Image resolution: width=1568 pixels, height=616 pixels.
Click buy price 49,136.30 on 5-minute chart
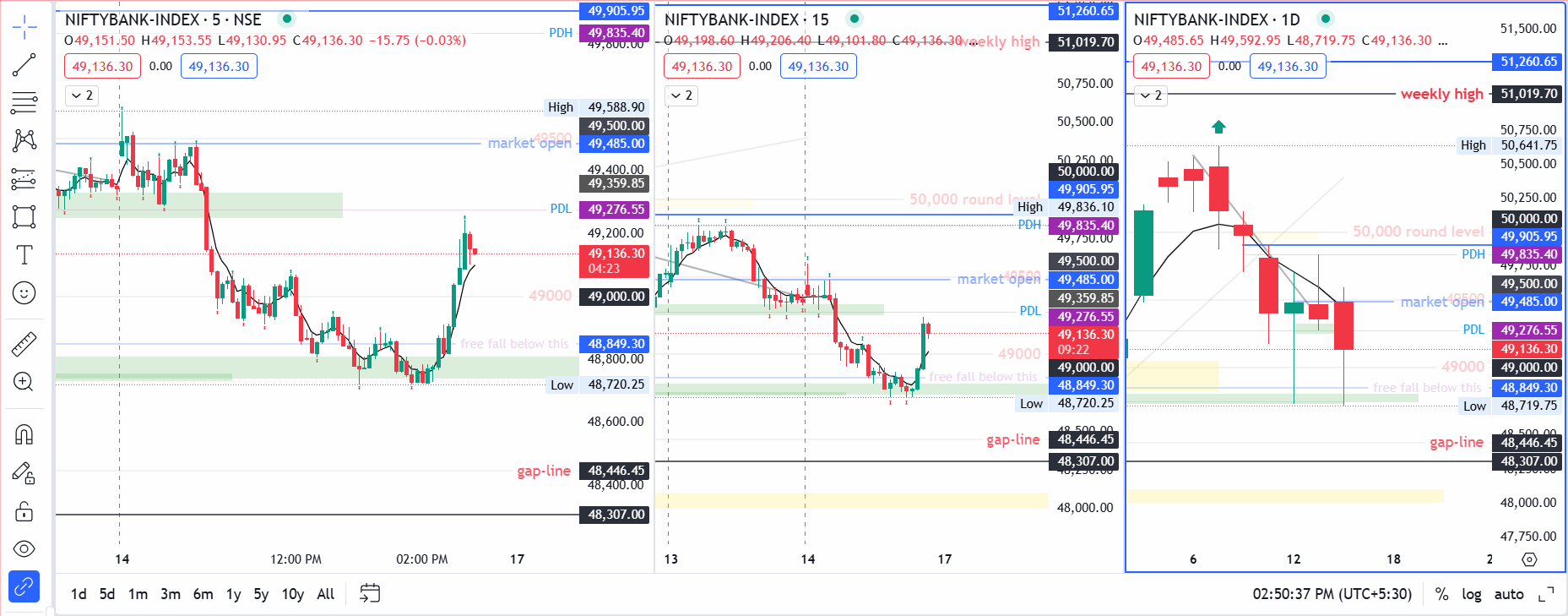coord(219,66)
